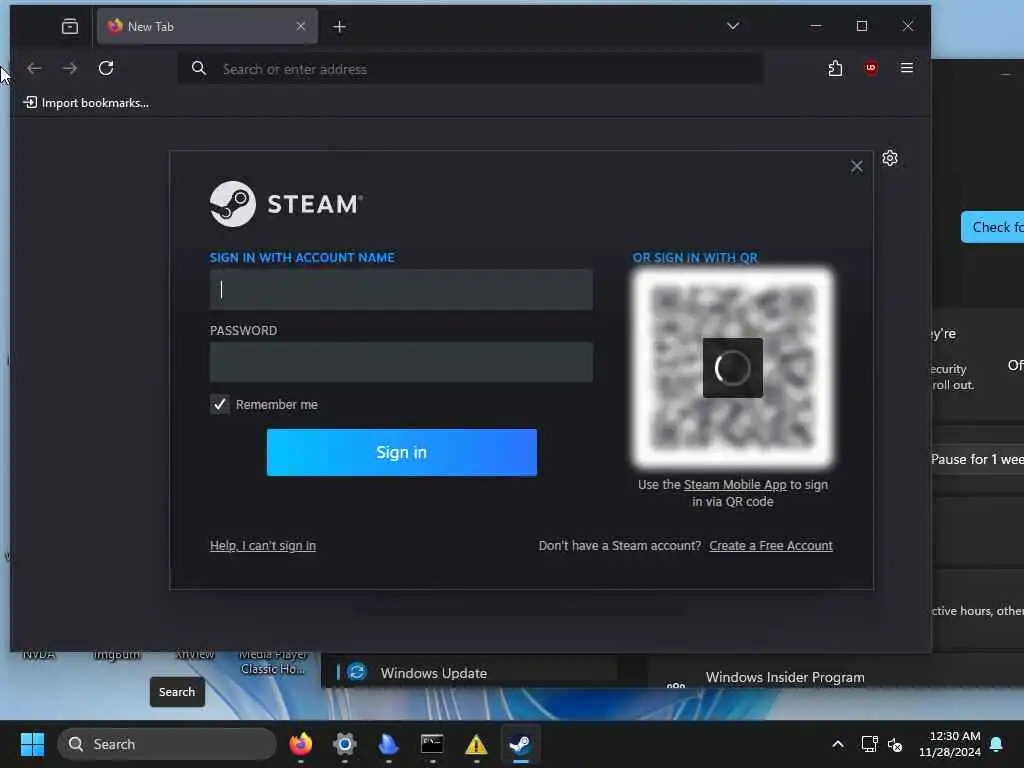Open the Firefox hamburger menu

(906, 68)
